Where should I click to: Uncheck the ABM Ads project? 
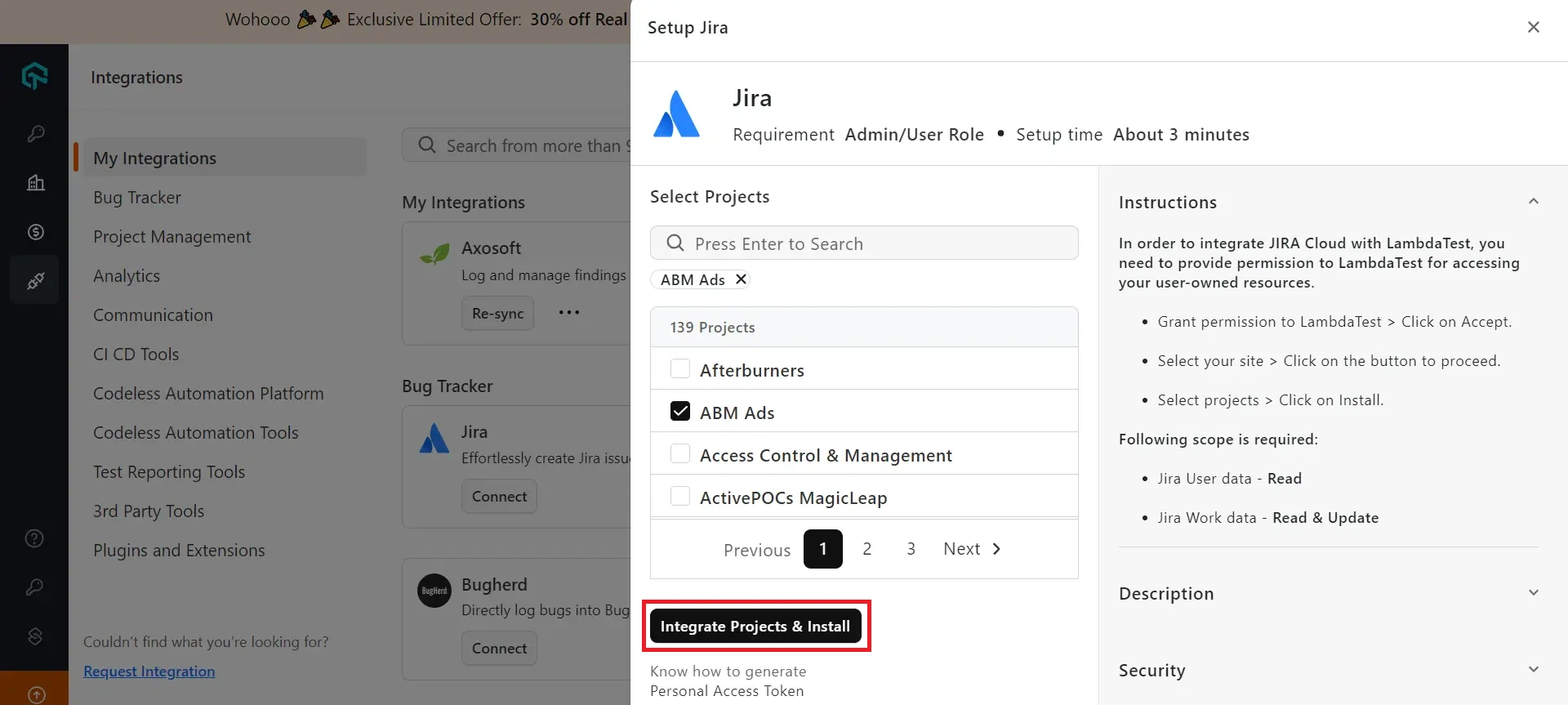pos(679,412)
